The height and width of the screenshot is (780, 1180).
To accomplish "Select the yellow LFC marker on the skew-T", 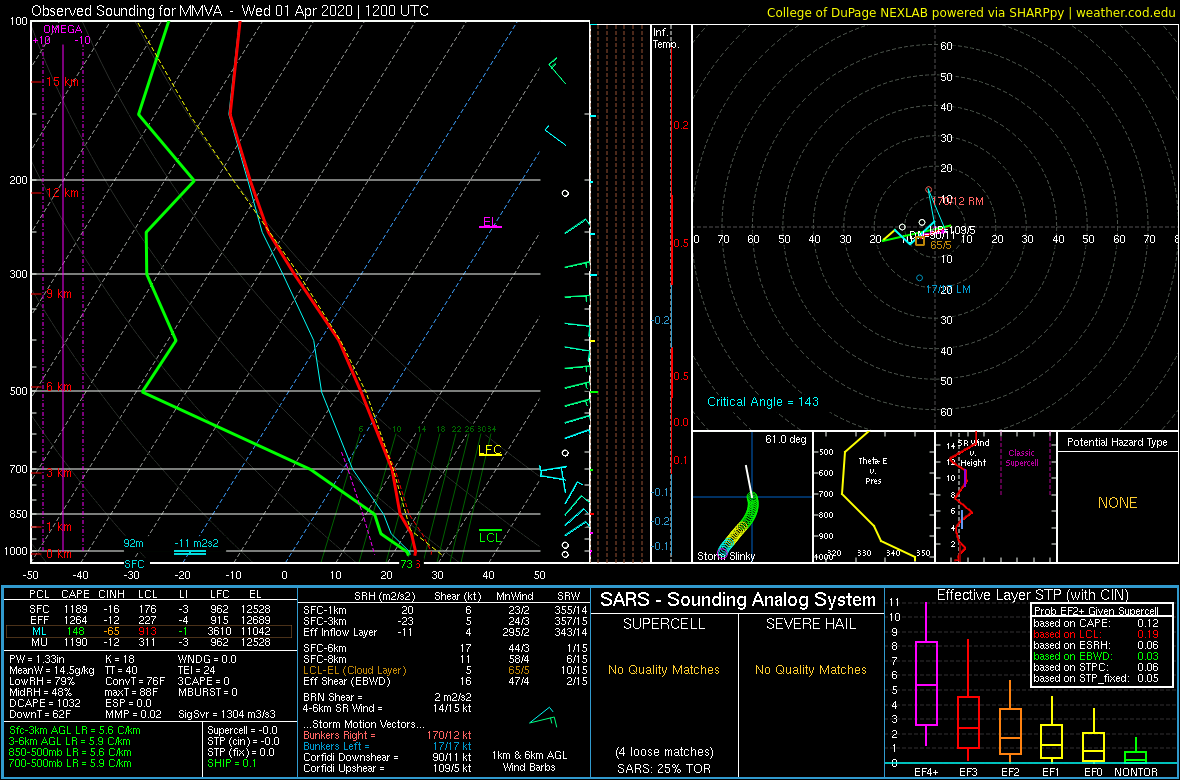I will pos(490,451).
